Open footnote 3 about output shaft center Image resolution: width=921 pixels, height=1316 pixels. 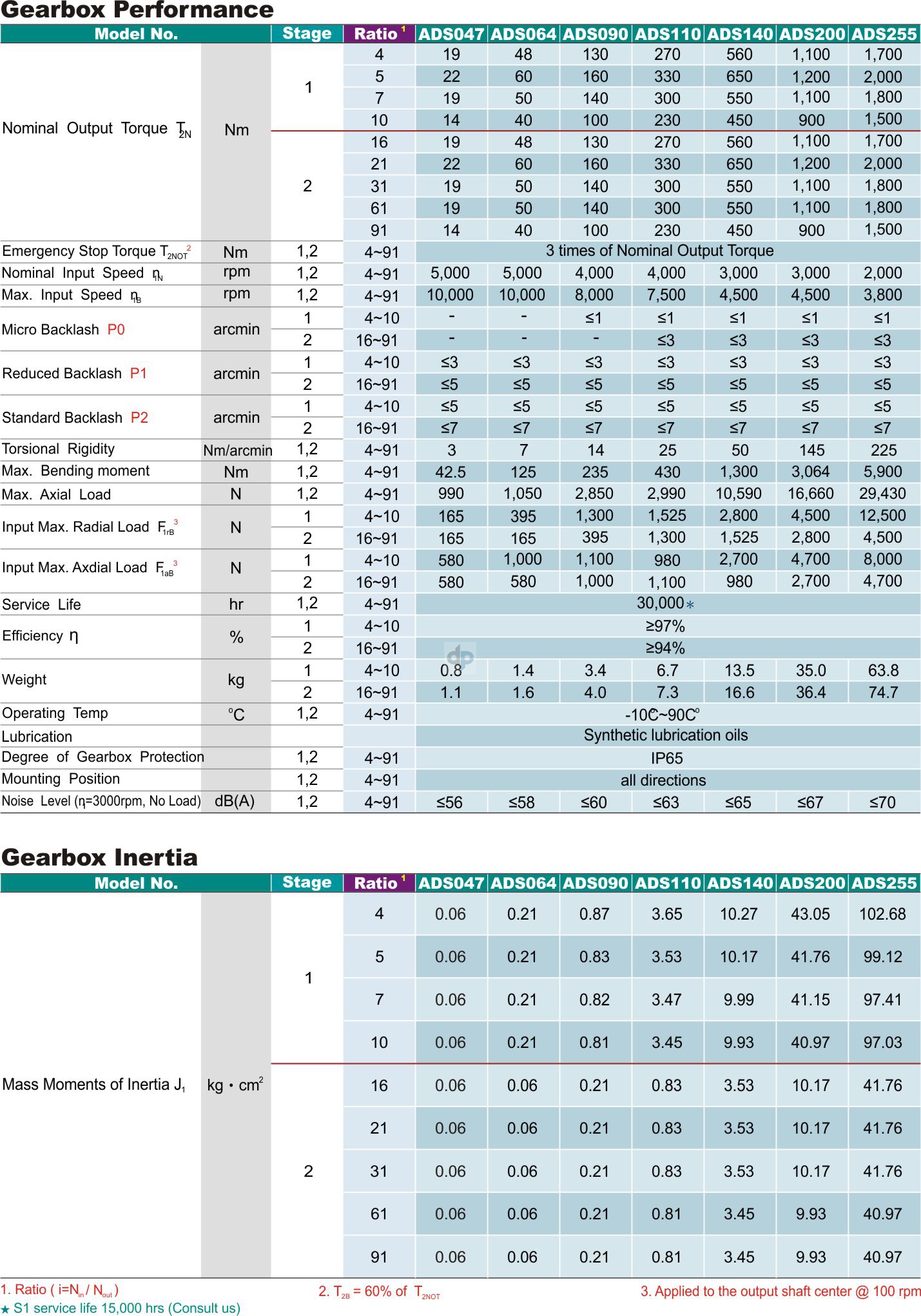[x=780, y=1291]
